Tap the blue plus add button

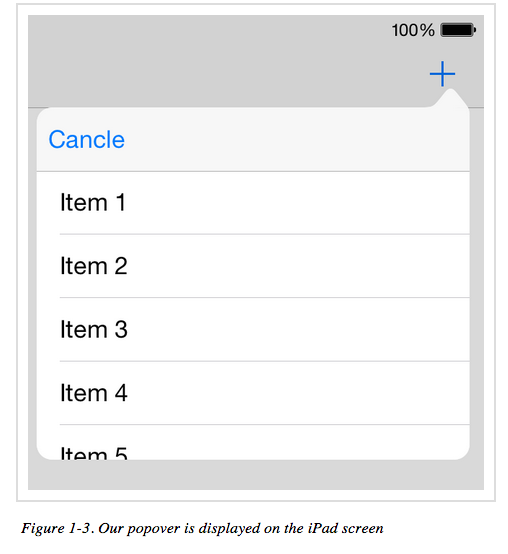pyautogui.click(x=442, y=73)
